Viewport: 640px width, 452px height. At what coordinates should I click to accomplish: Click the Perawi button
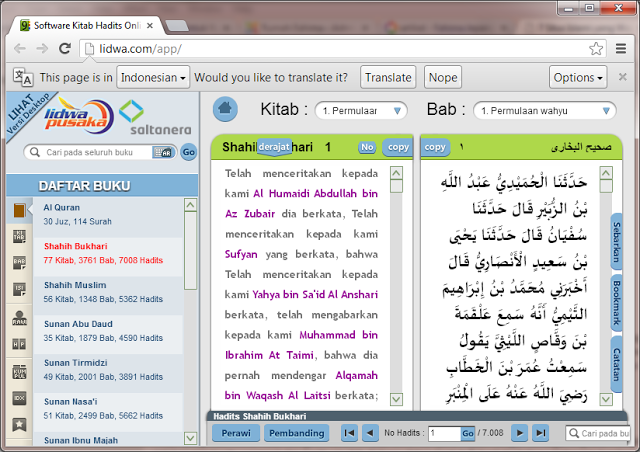(236, 433)
